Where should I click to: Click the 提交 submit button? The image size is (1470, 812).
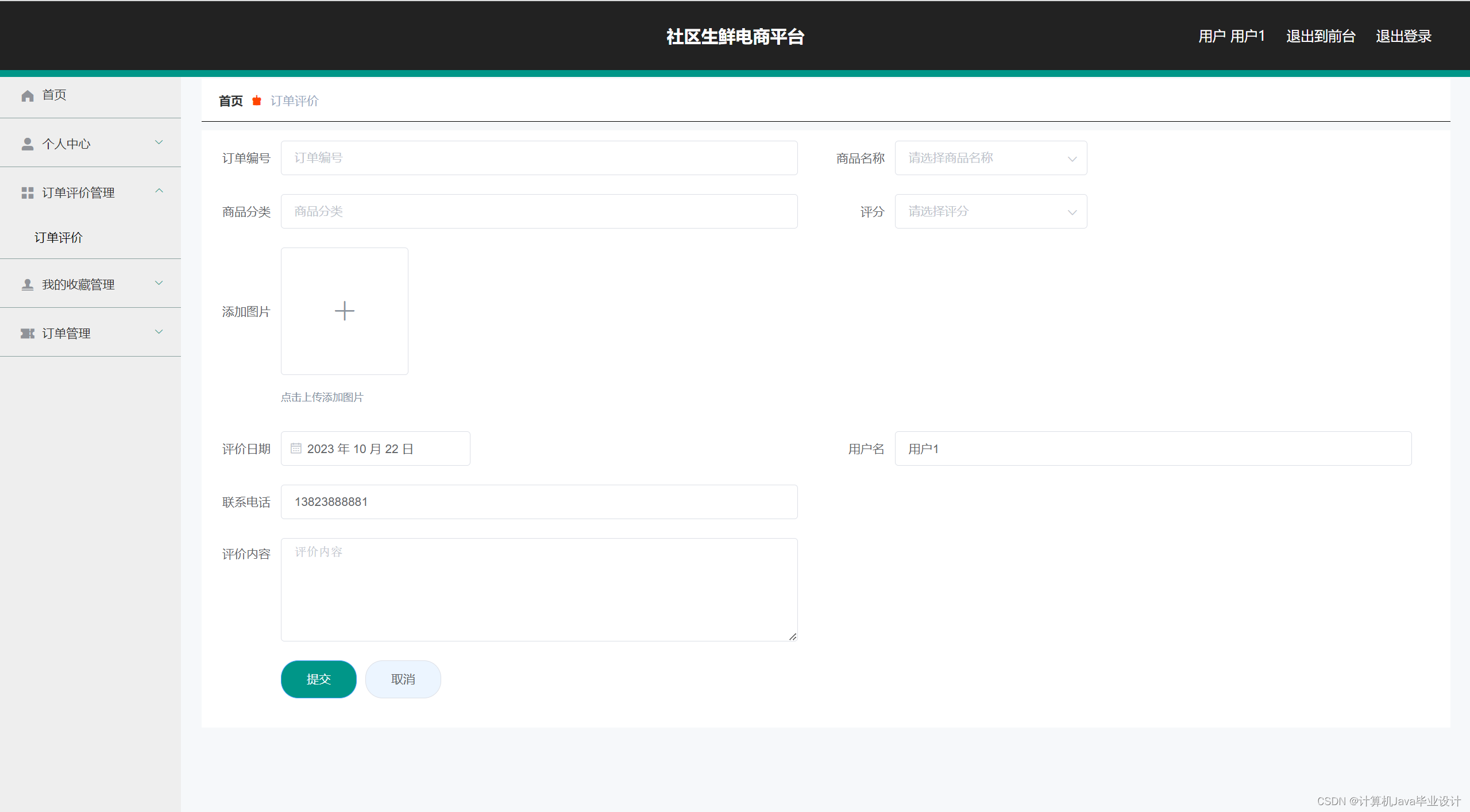point(318,679)
